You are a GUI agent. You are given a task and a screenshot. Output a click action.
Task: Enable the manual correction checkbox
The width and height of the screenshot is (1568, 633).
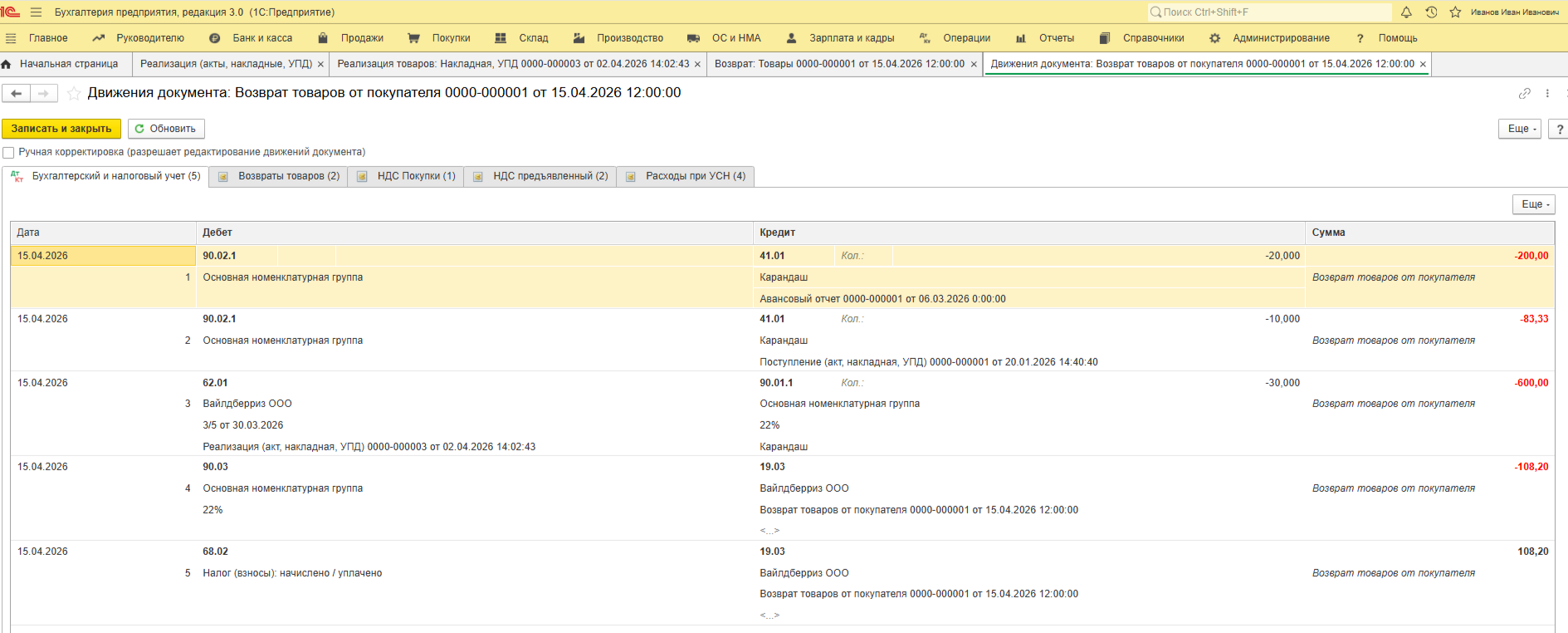coord(8,153)
